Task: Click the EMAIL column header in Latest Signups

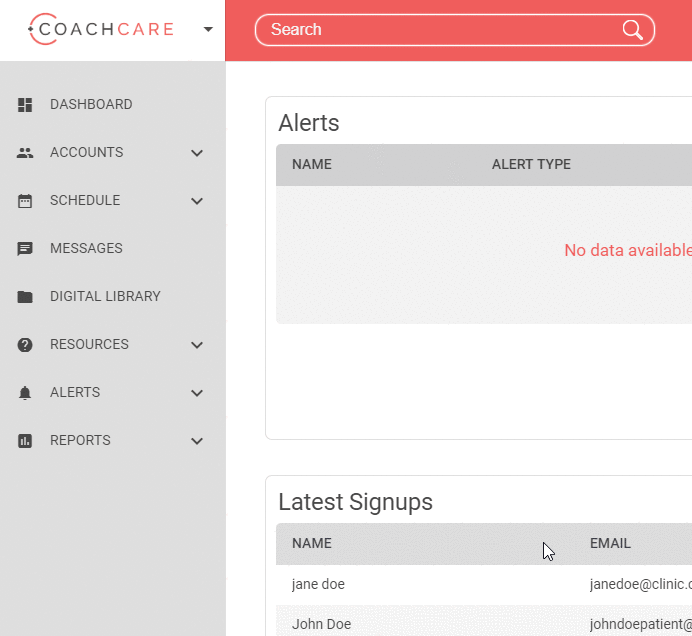Action: (610, 543)
